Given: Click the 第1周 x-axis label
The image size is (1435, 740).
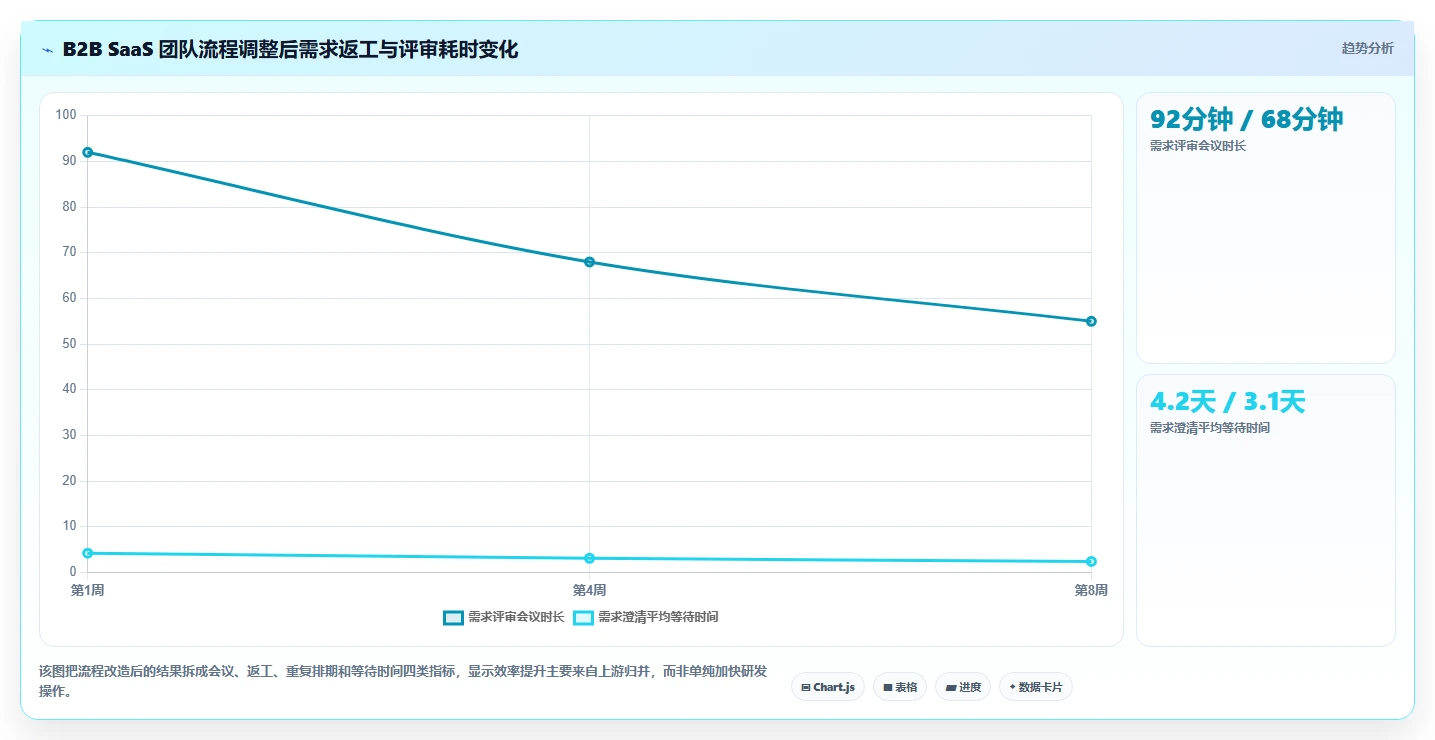Looking at the screenshot, I should pos(88,590).
